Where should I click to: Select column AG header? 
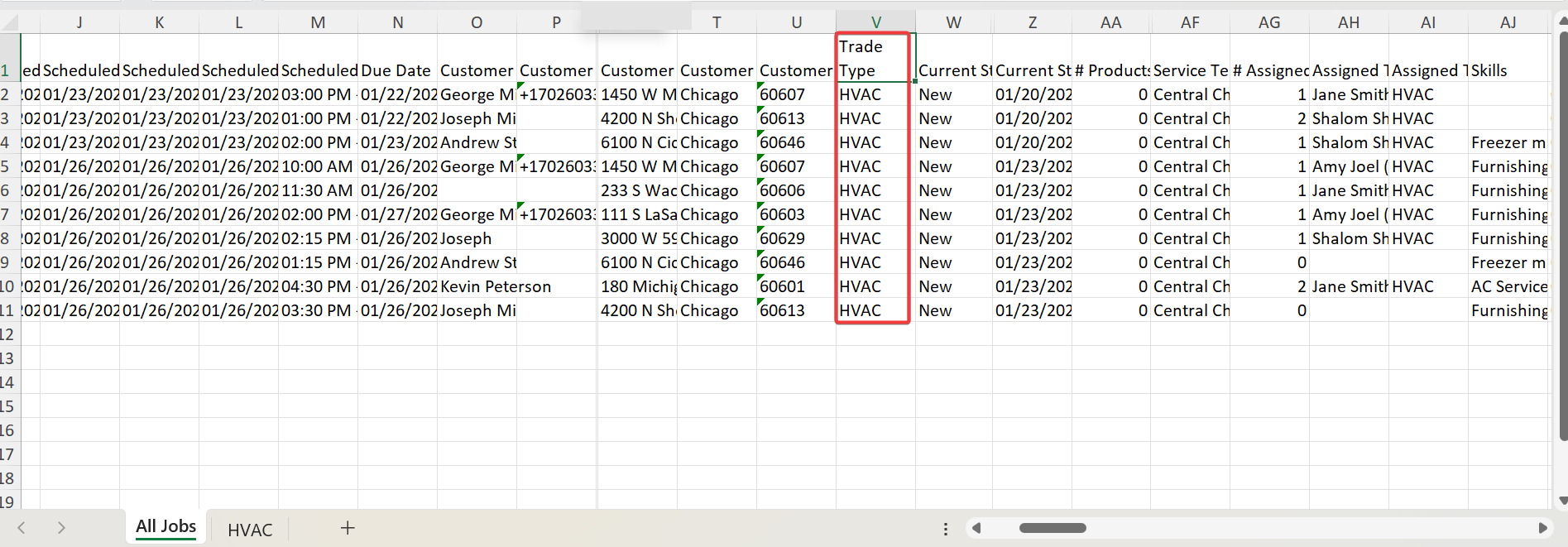1269,22
